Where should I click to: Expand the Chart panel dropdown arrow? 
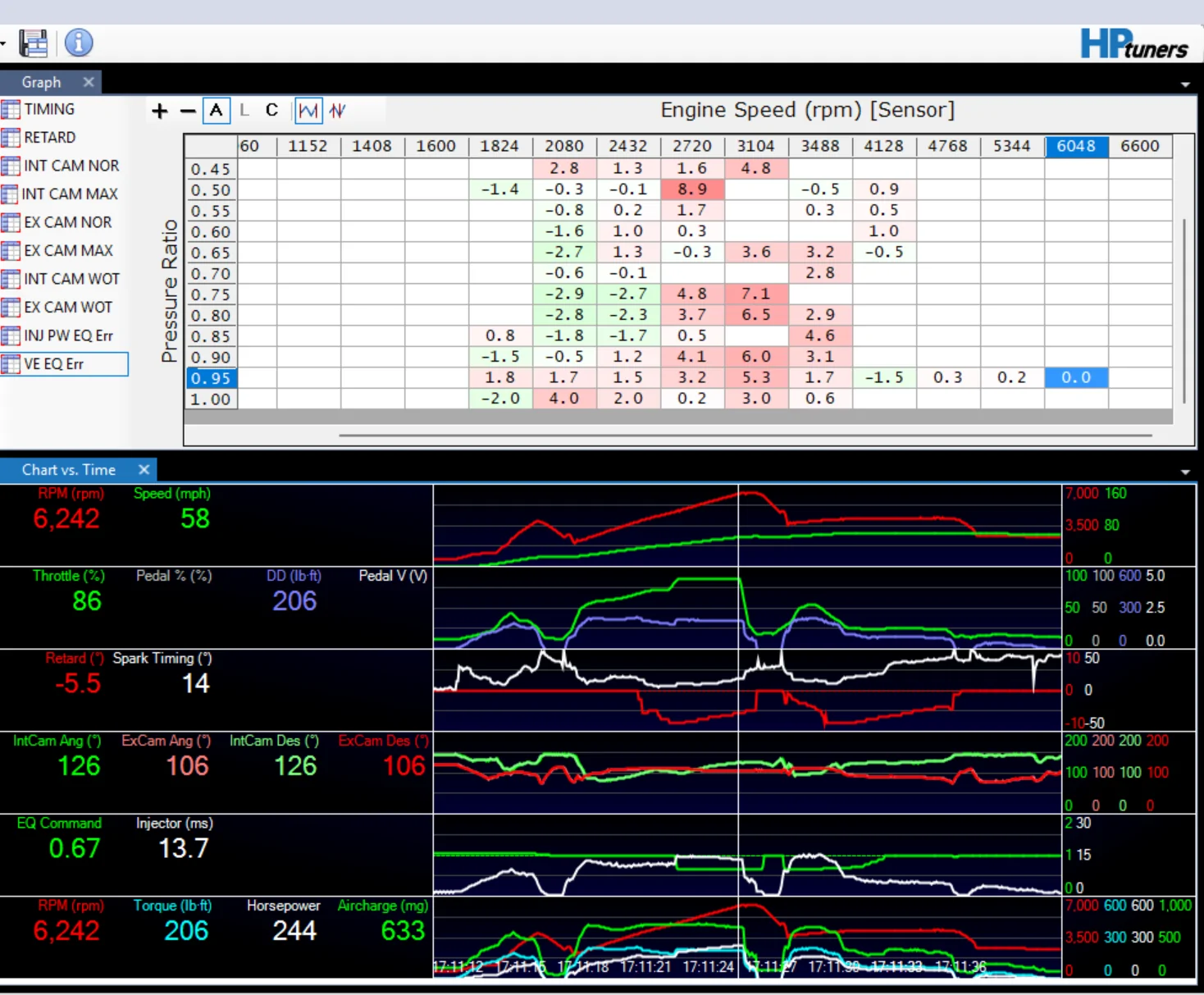(x=1185, y=472)
